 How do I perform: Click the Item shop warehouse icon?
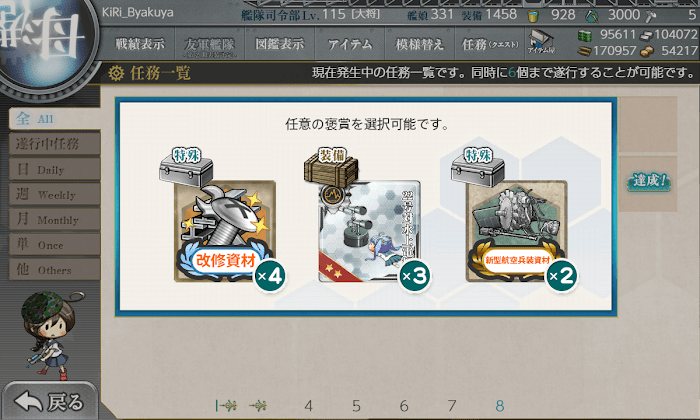(541, 42)
